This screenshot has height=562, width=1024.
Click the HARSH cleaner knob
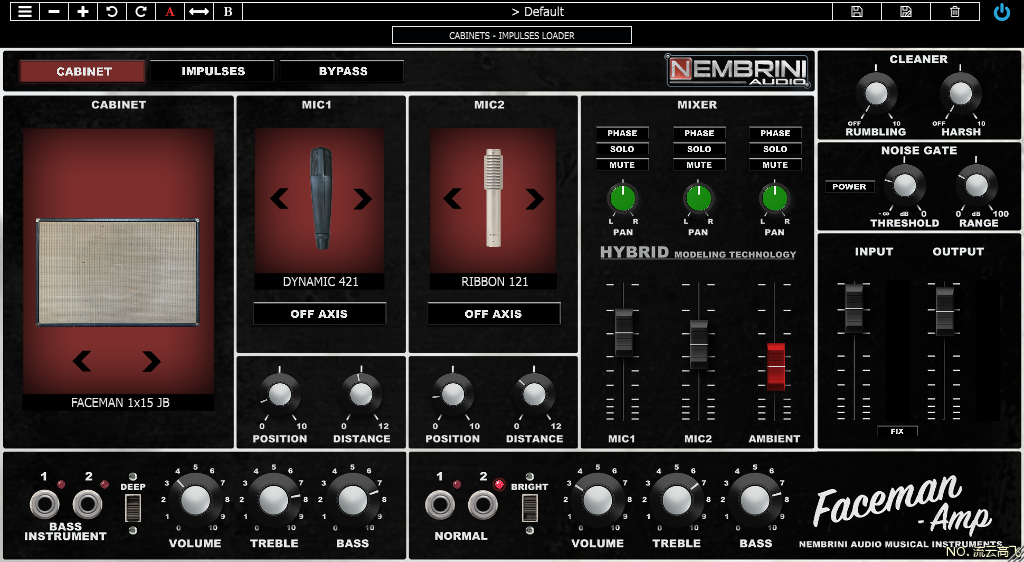point(961,94)
